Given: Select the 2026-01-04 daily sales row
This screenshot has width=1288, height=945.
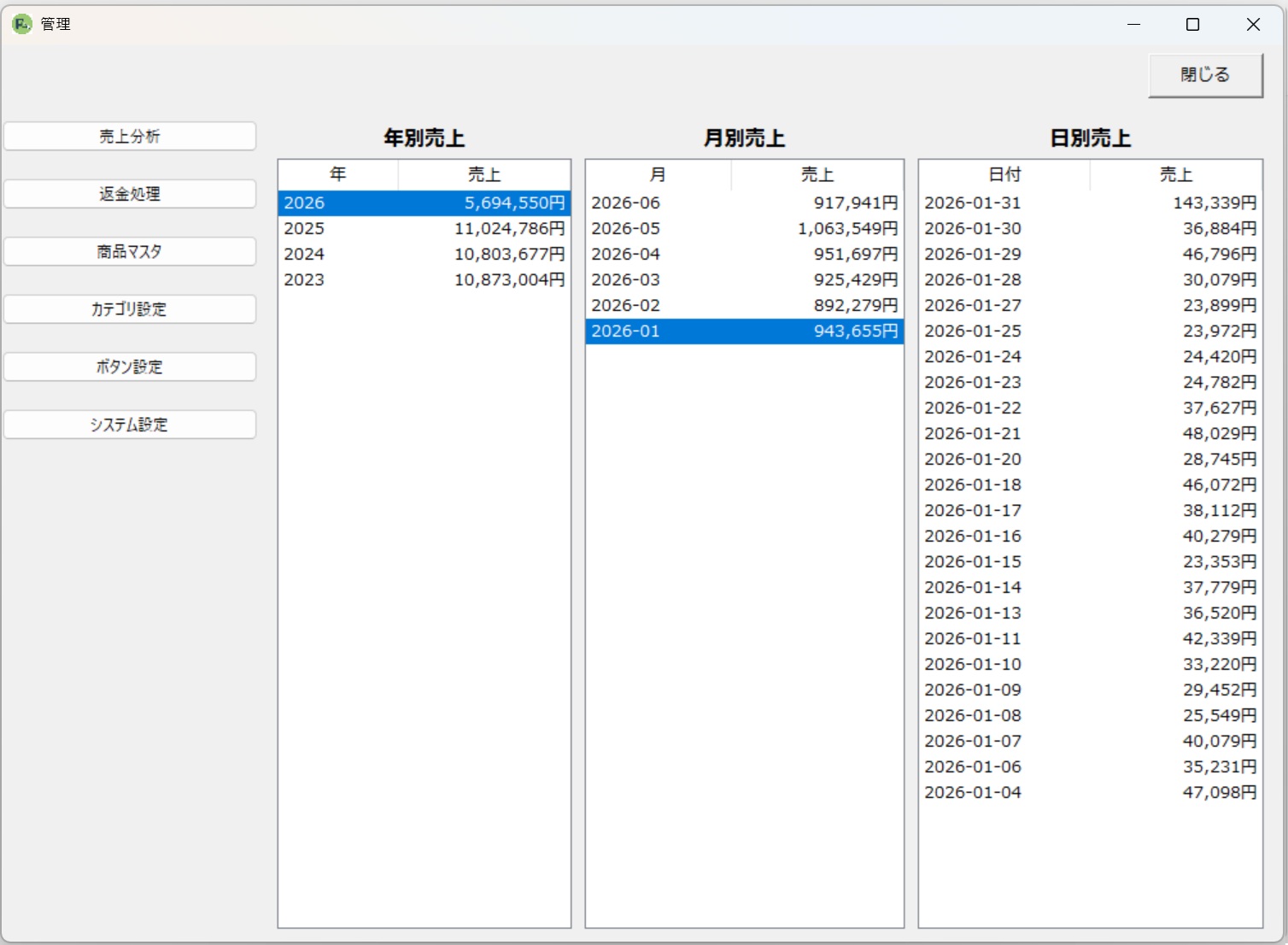Looking at the screenshot, I should coord(1089,793).
